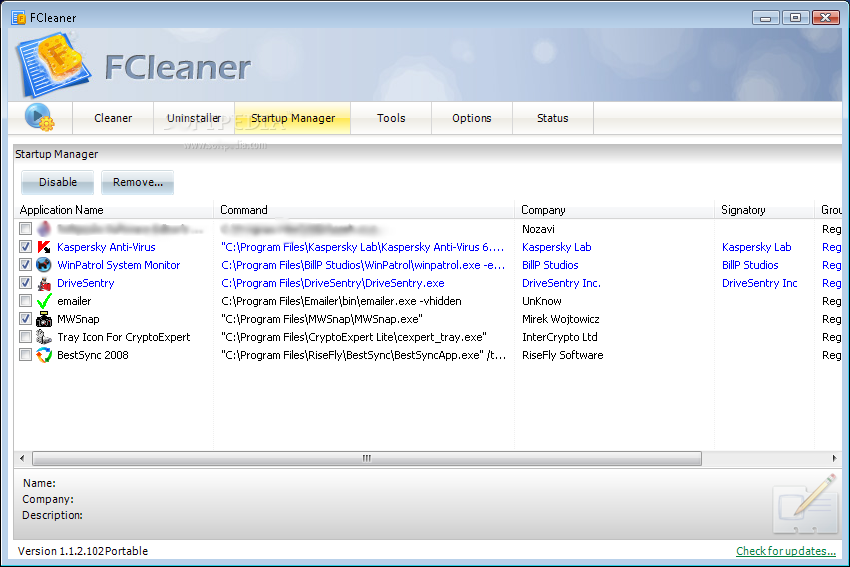850x567 pixels.
Task: Click the CryptoExpert tray icon image
Action: click(44, 337)
